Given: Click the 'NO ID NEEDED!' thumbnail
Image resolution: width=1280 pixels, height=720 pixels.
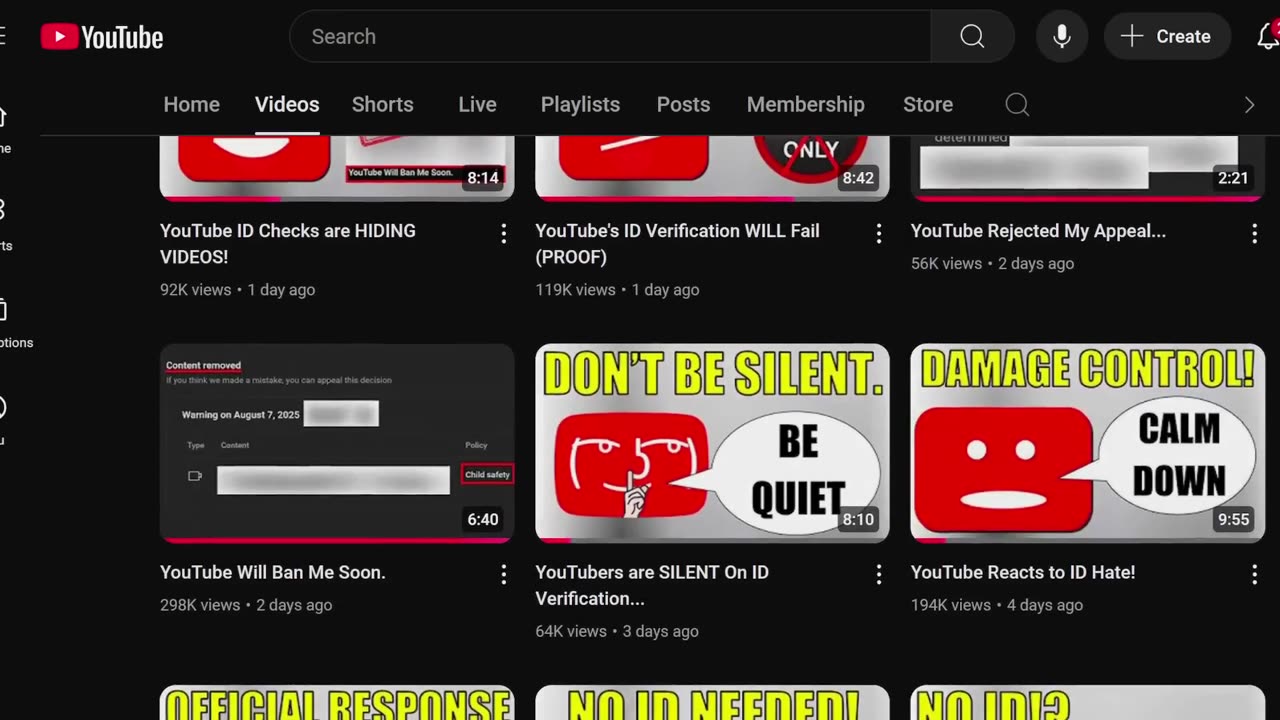Looking at the screenshot, I should pyautogui.click(x=712, y=703).
